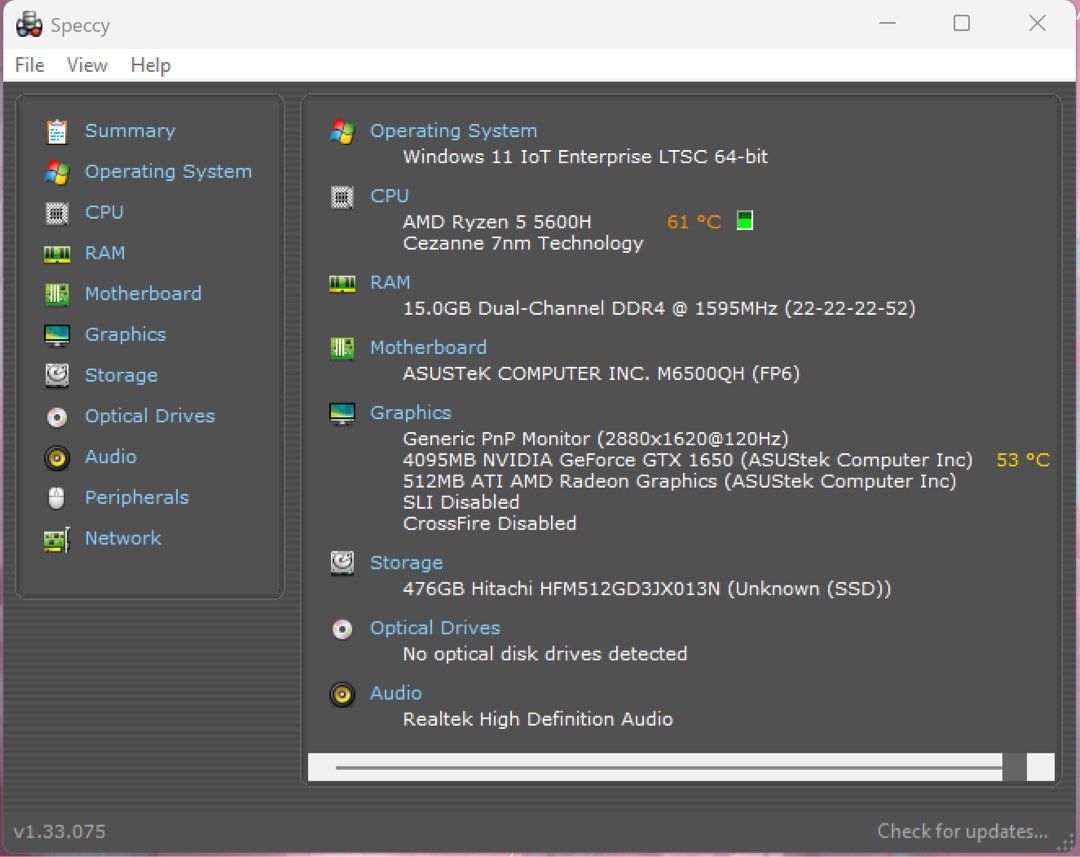Click the green CPU temperature indicator
The width and height of the screenshot is (1080, 857).
[x=745, y=220]
